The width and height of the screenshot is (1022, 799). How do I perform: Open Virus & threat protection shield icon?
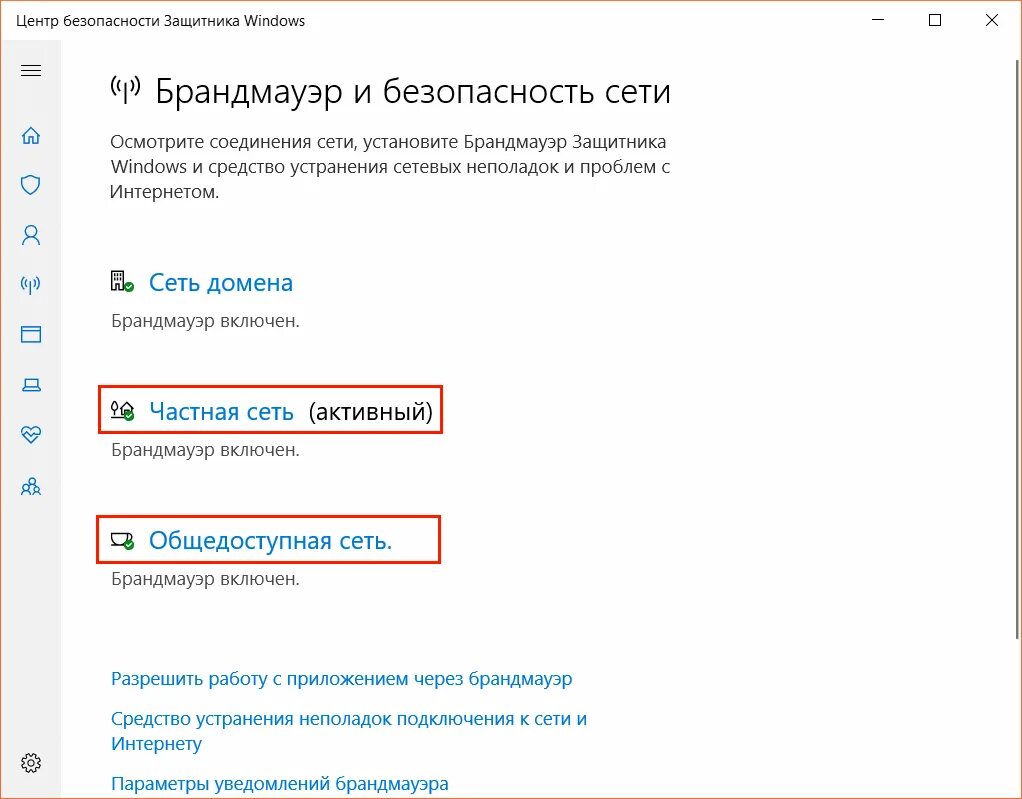click(31, 185)
